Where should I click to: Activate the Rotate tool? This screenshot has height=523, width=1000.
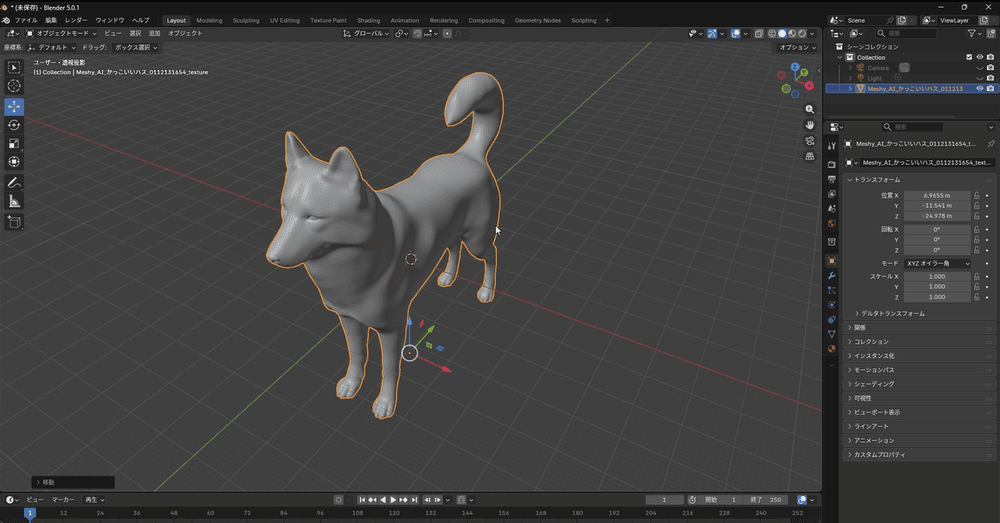[14, 125]
